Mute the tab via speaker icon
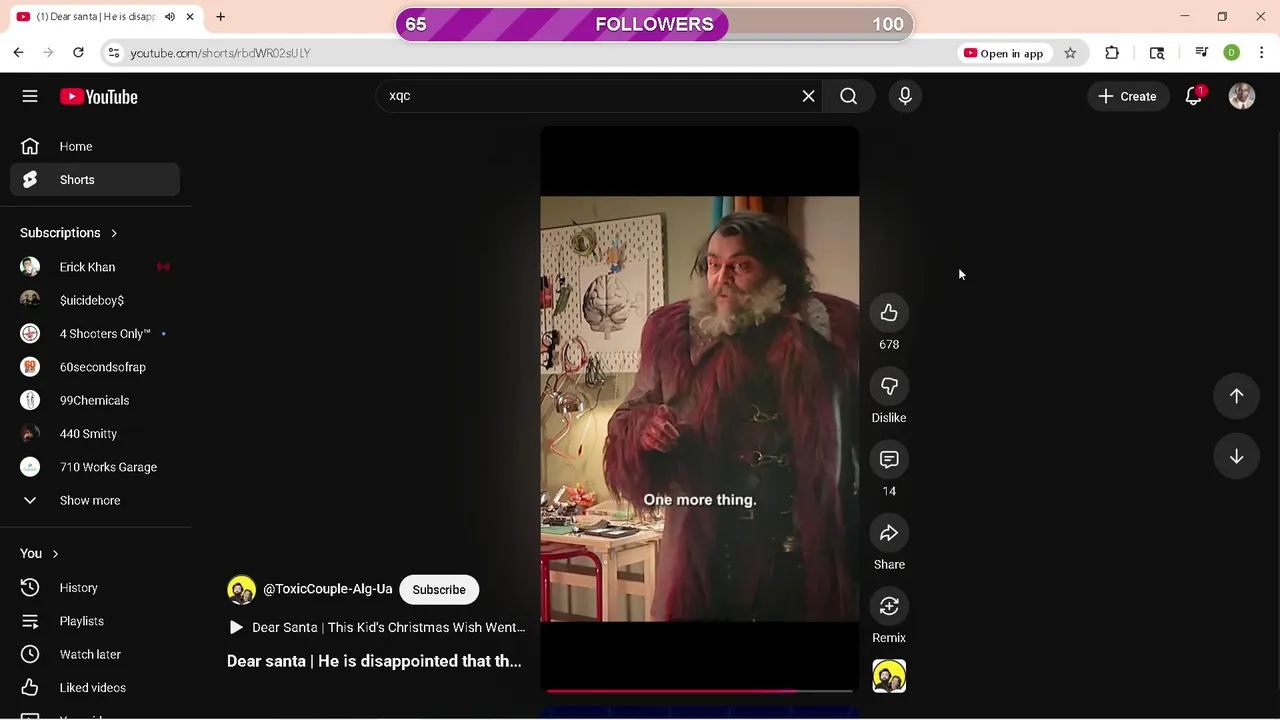 point(169,17)
